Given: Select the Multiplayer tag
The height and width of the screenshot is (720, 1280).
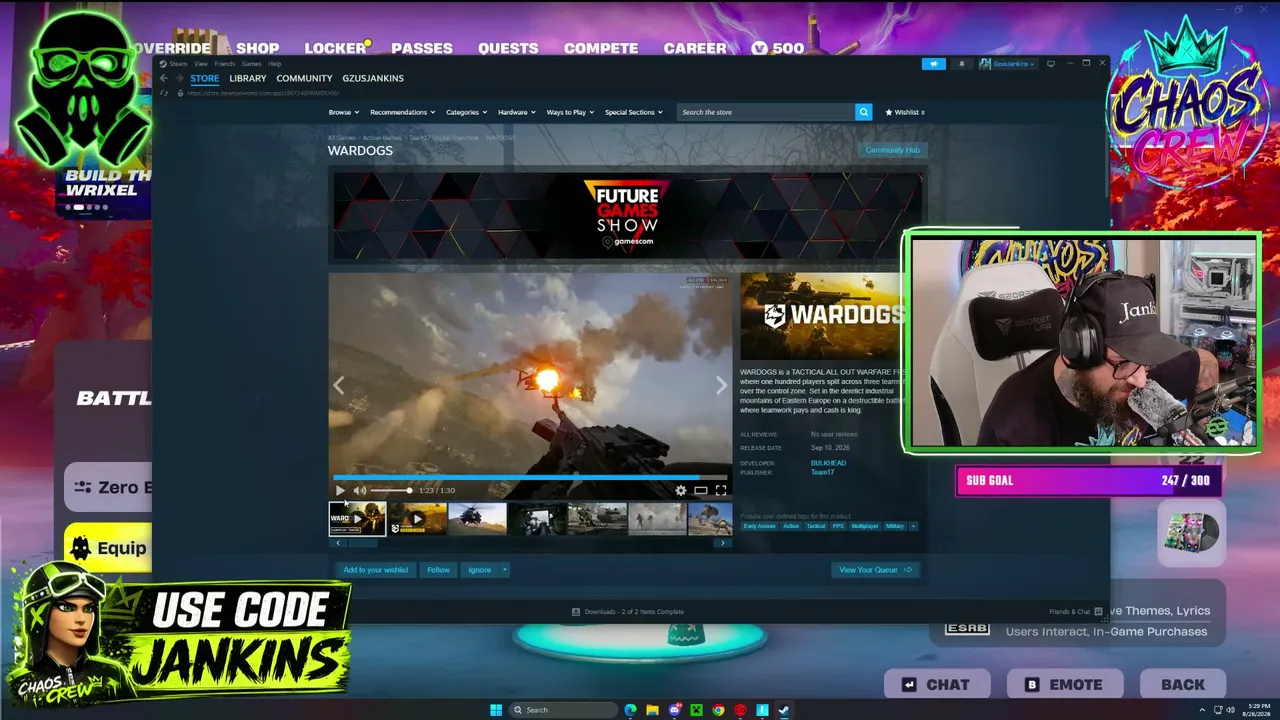Looking at the screenshot, I should pos(864,526).
